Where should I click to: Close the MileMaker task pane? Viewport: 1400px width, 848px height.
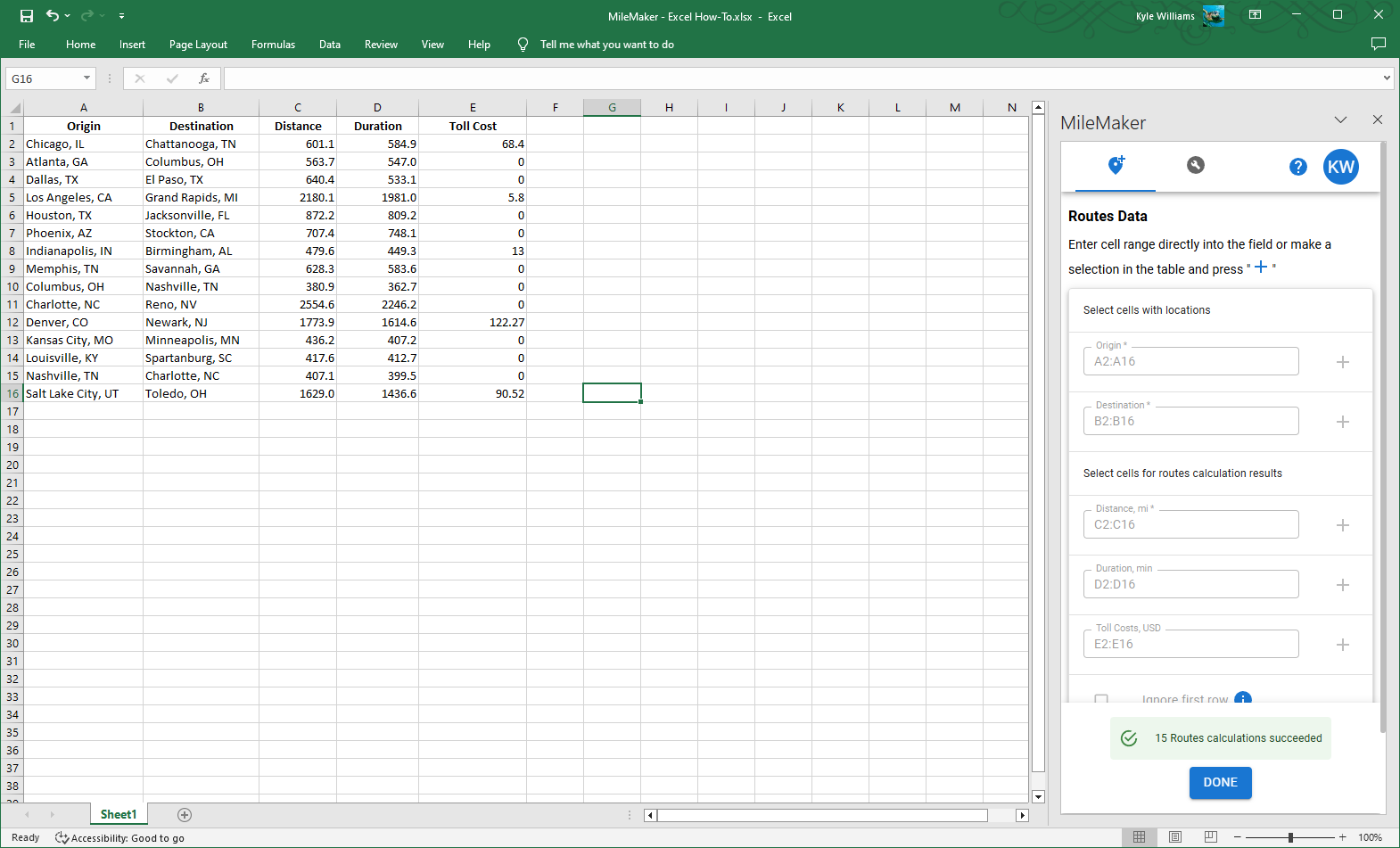click(x=1378, y=119)
